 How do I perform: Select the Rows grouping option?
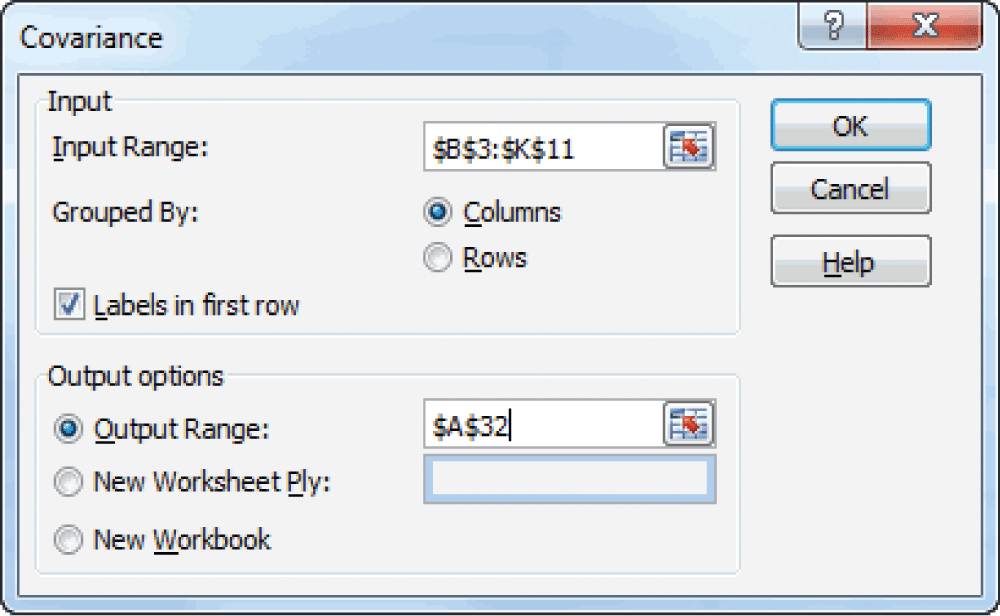coord(438,258)
